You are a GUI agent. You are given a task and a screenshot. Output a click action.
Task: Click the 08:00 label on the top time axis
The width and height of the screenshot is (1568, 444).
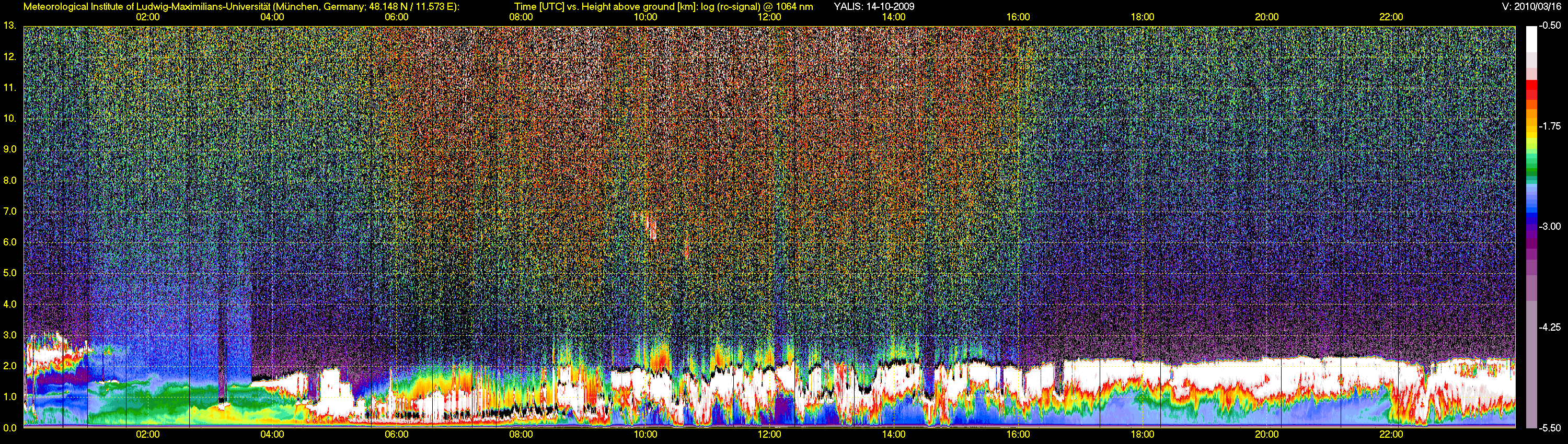[x=521, y=17]
